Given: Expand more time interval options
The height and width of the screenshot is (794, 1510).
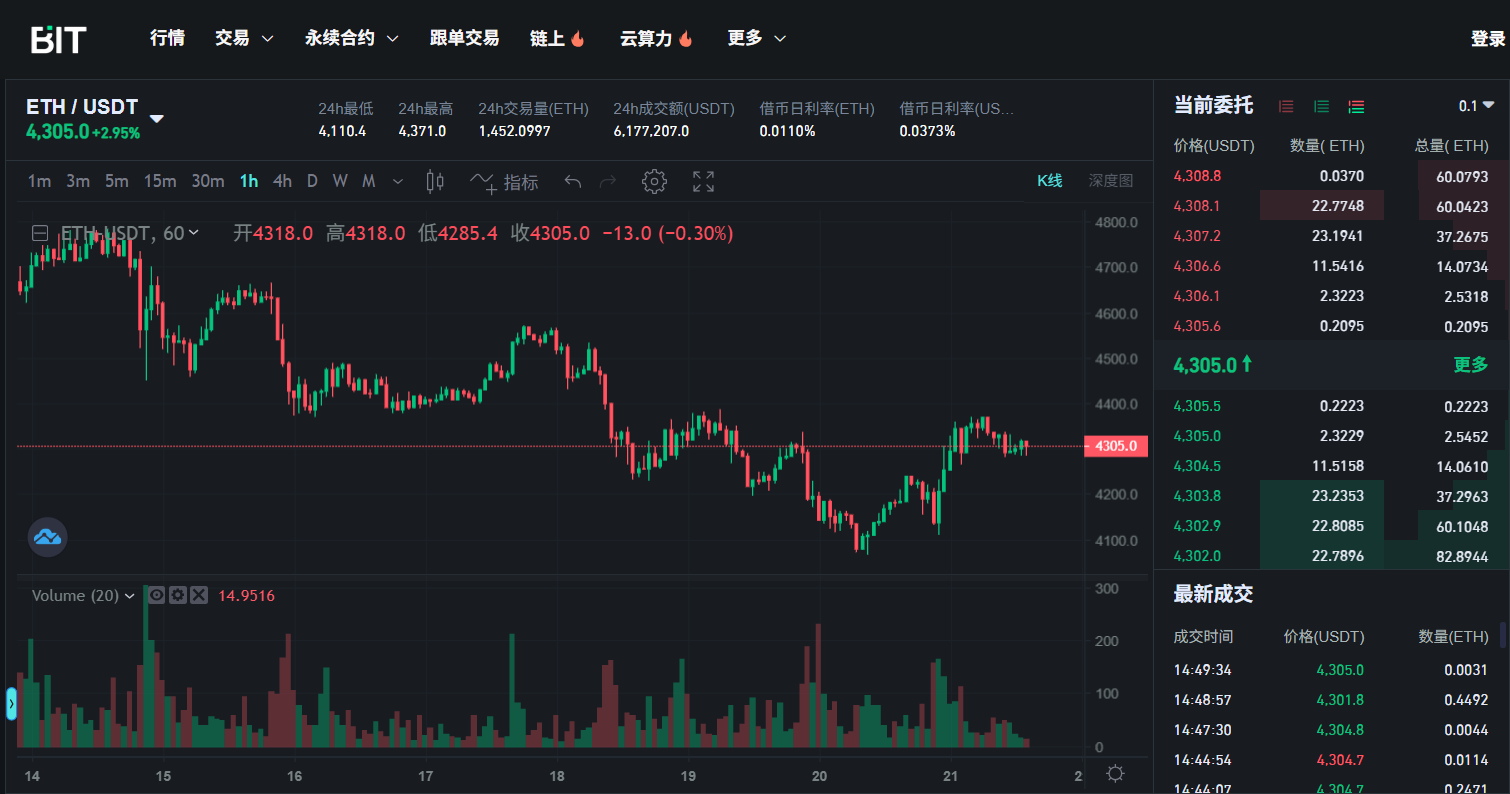Looking at the screenshot, I should pyautogui.click(x=398, y=181).
